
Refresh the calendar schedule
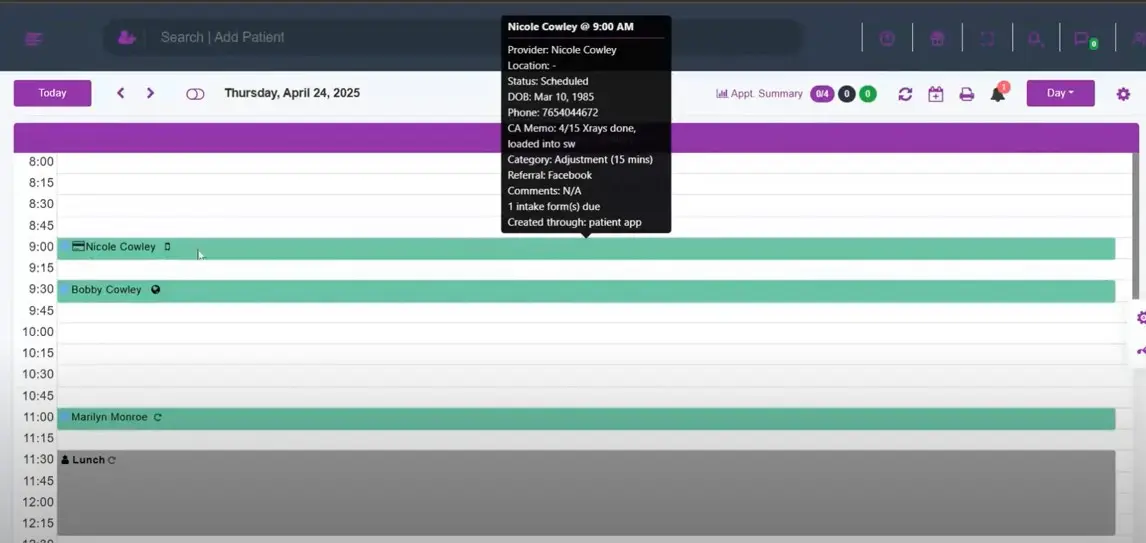tap(905, 94)
